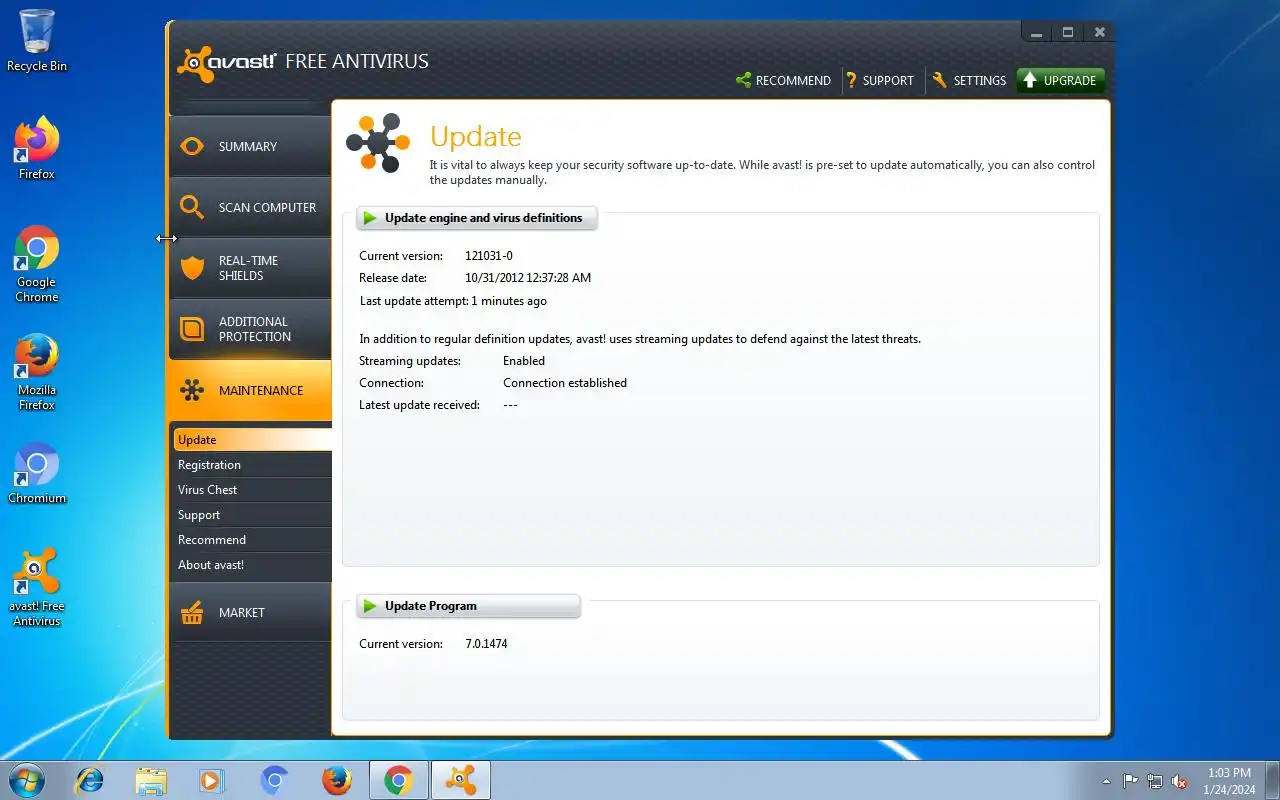Click the Update Program button
This screenshot has height=800, width=1280.
coord(468,606)
